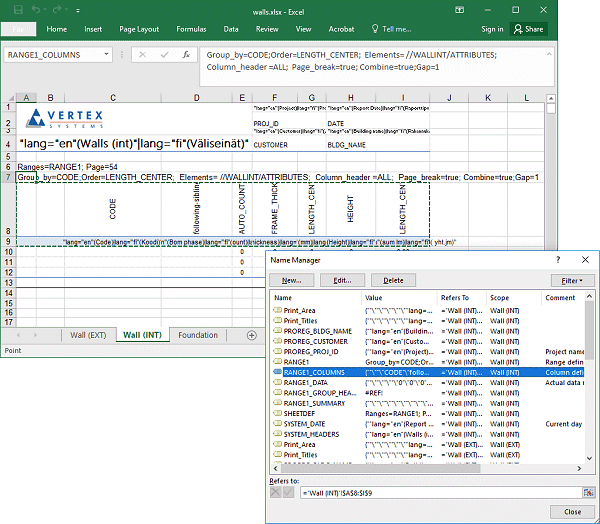Click the Refers to input field
The width and height of the screenshot is (600, 524).
[440, 492]
